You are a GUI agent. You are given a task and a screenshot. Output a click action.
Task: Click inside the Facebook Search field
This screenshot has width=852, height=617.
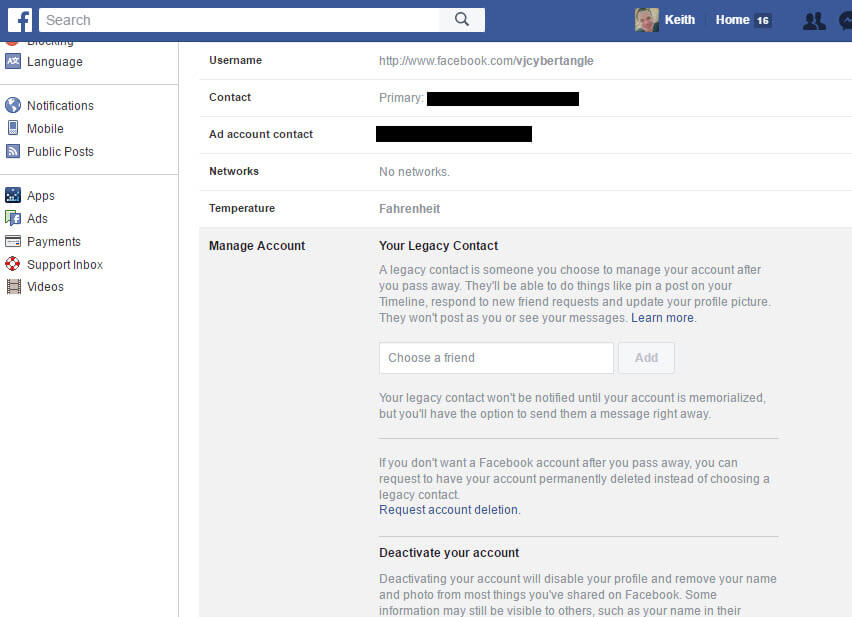(x=239, y=20)
